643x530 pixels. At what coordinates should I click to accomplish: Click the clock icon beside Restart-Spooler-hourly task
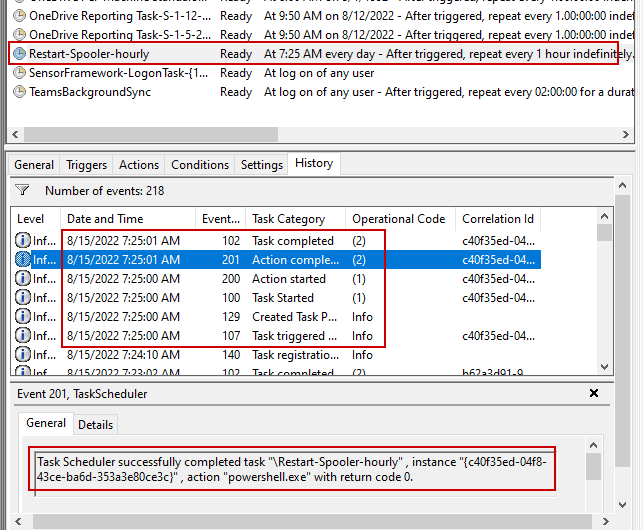[x=19, y=54]
